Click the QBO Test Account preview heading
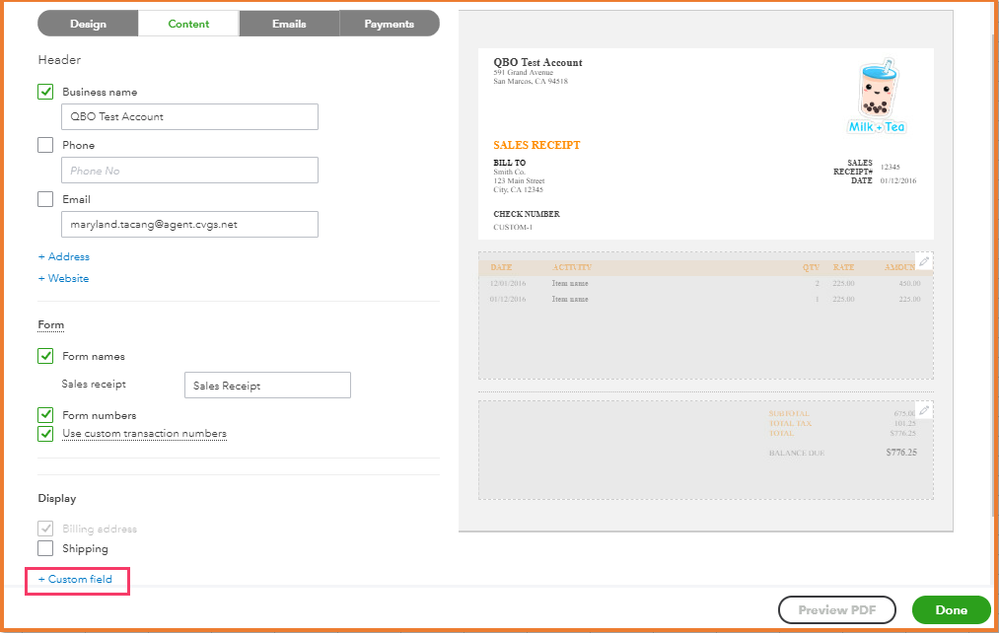This screenshot has width=999, height=633. coord(538,62)
